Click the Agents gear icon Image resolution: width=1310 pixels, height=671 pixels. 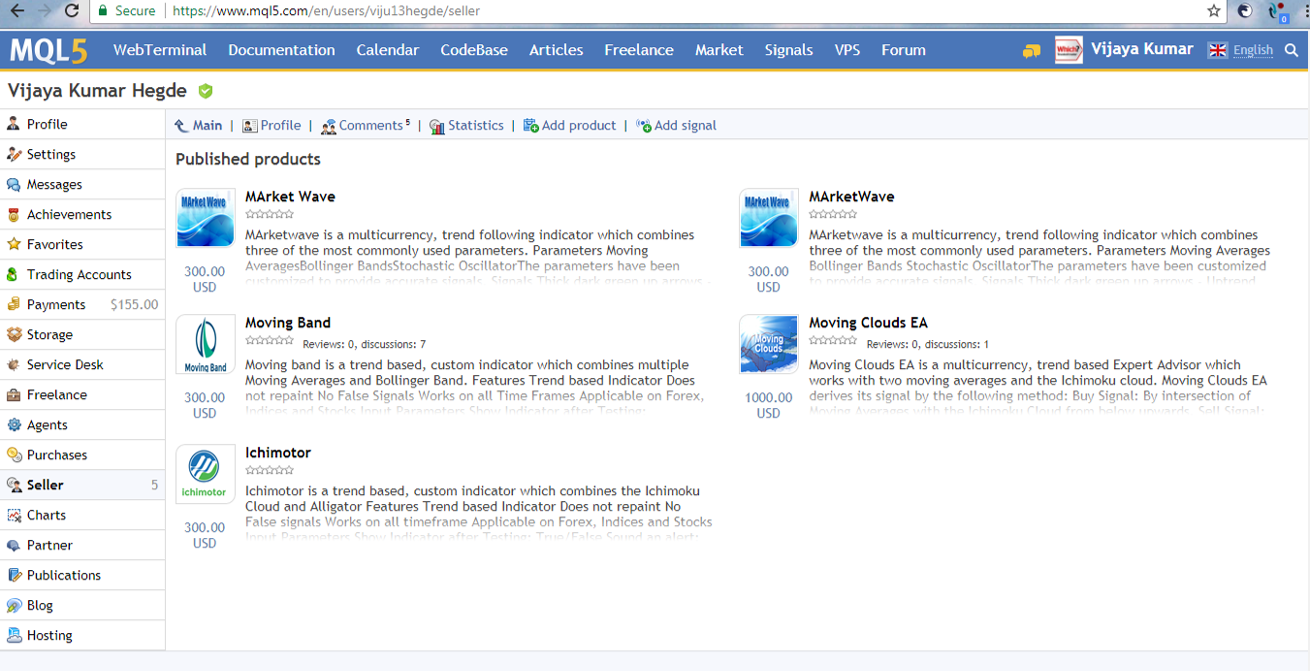coord(13,424)
